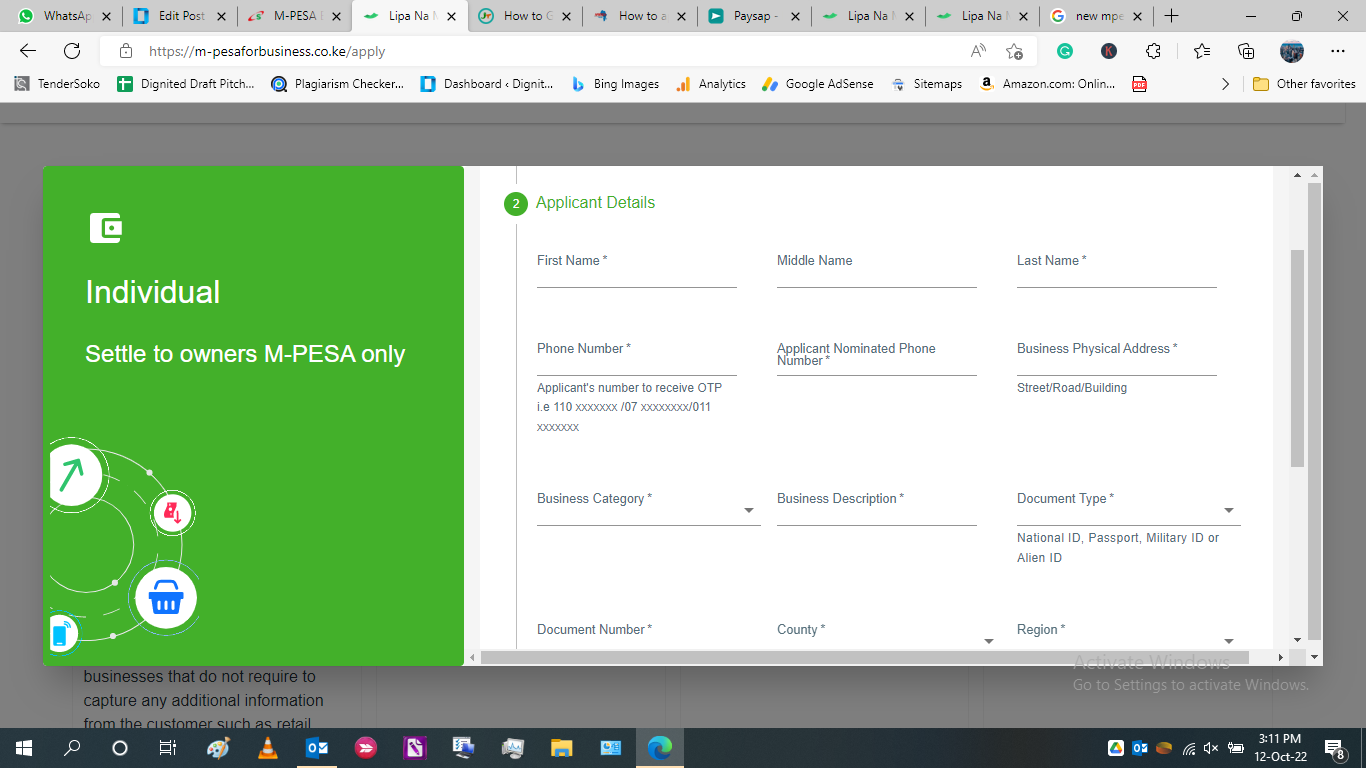Open Task View on the taskbar
Screen dimensions: 1366x768
(x=168, y=748)
